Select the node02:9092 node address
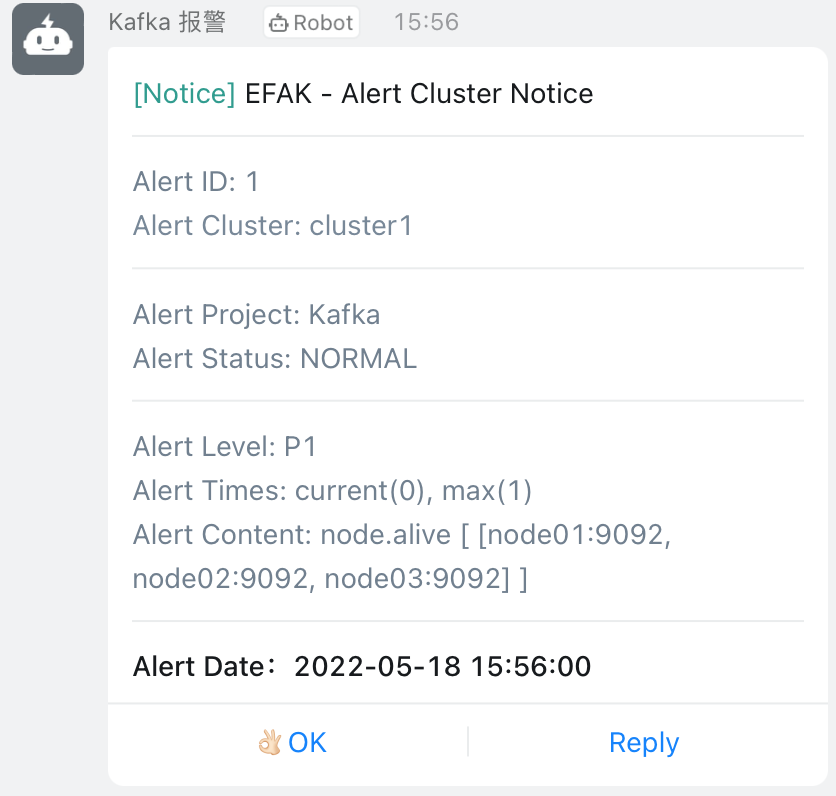 click(x=220, y=578)
